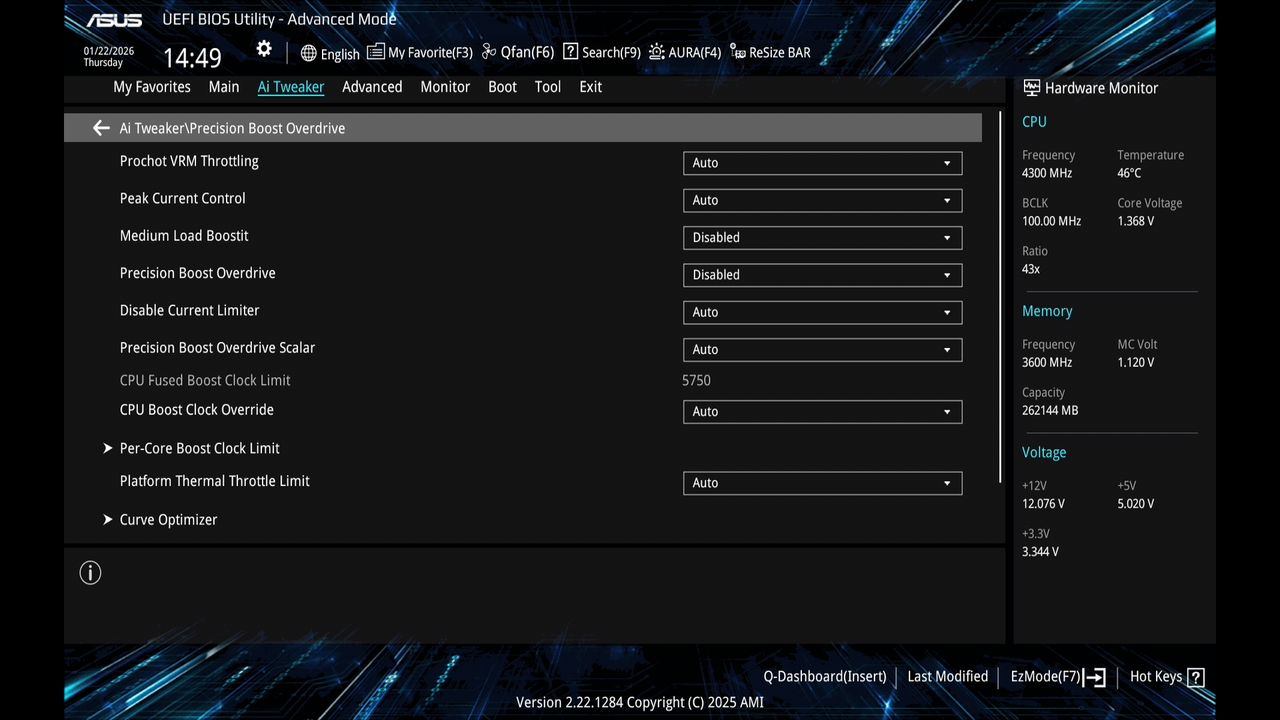The image size is (1280, 720).
Task: Open the CPU Boost Clock Override dropdown
Action: coord(822,411)
